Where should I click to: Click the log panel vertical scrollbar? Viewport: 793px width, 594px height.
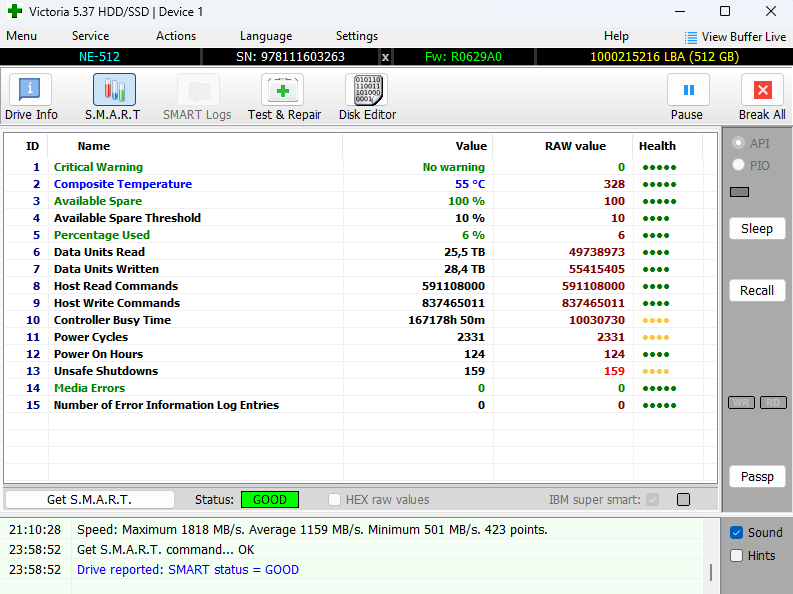coord(711,571)
